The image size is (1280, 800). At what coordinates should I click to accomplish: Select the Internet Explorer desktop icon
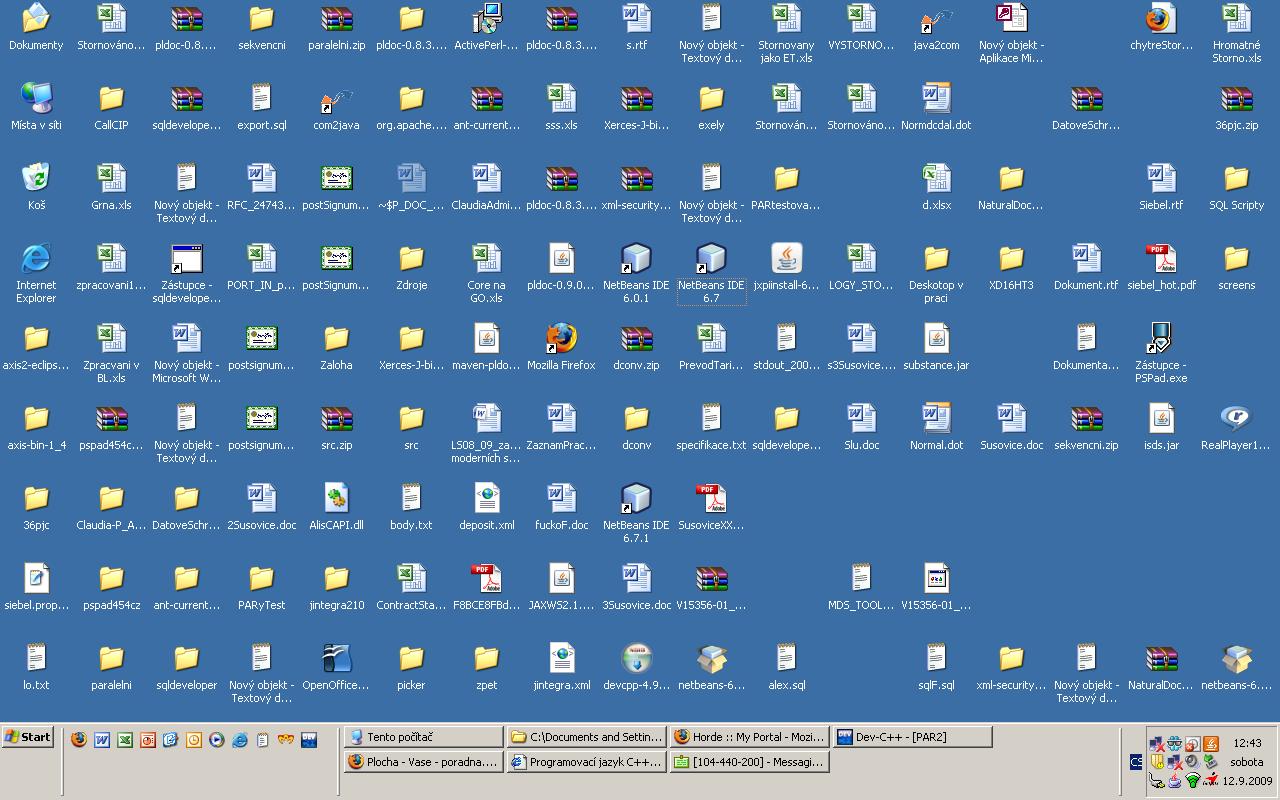(x=36, y=260)
